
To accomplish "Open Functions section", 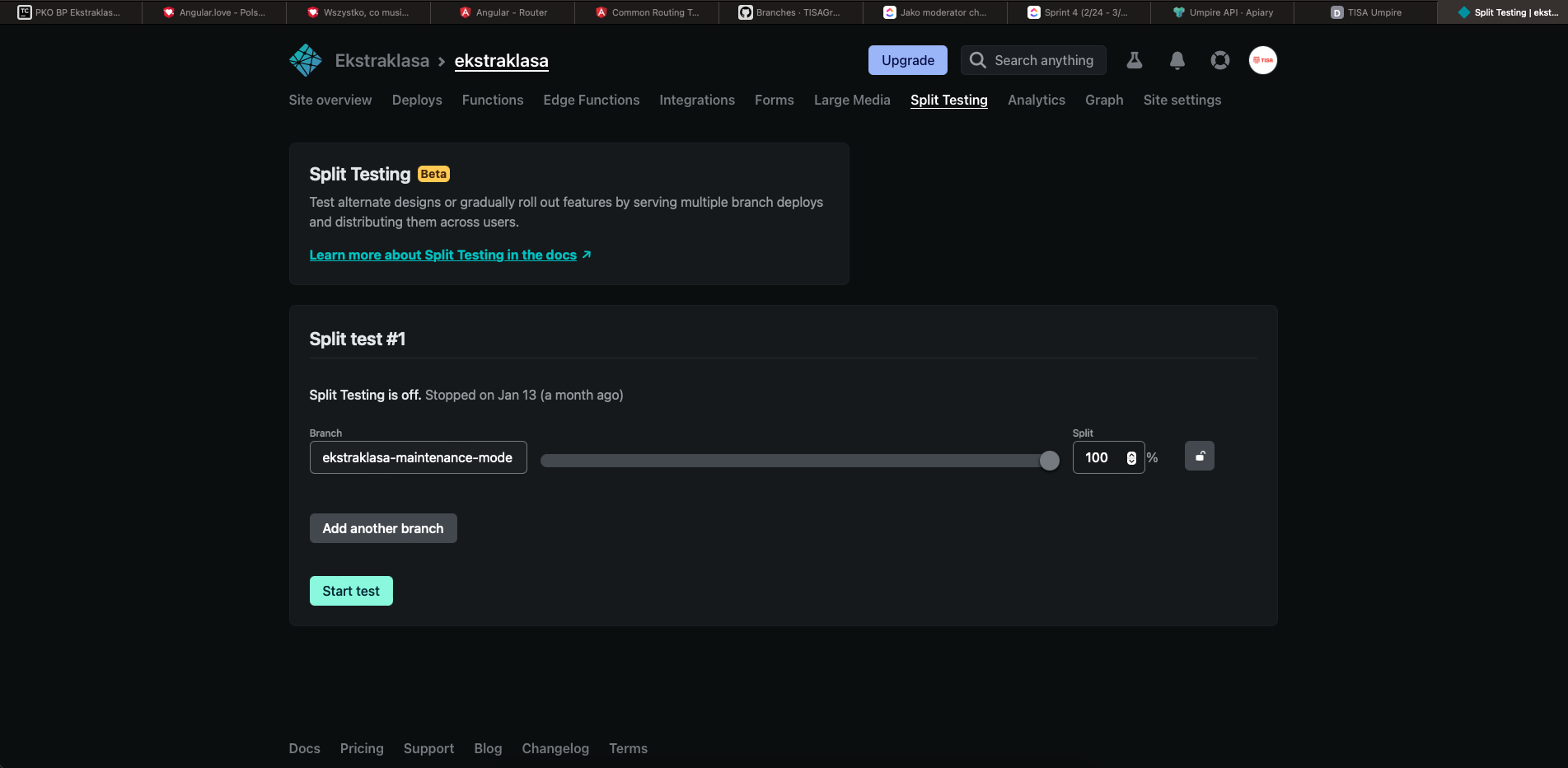I will tap(493, 100).
